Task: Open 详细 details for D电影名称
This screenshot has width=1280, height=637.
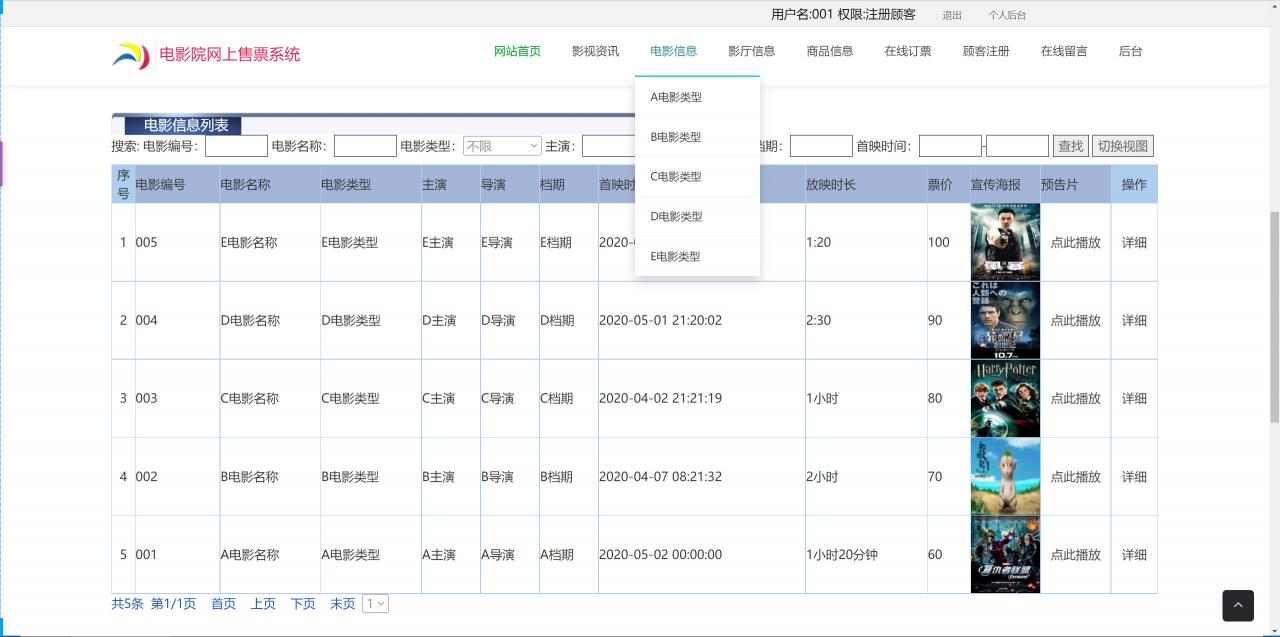Action: (1134, 320)
